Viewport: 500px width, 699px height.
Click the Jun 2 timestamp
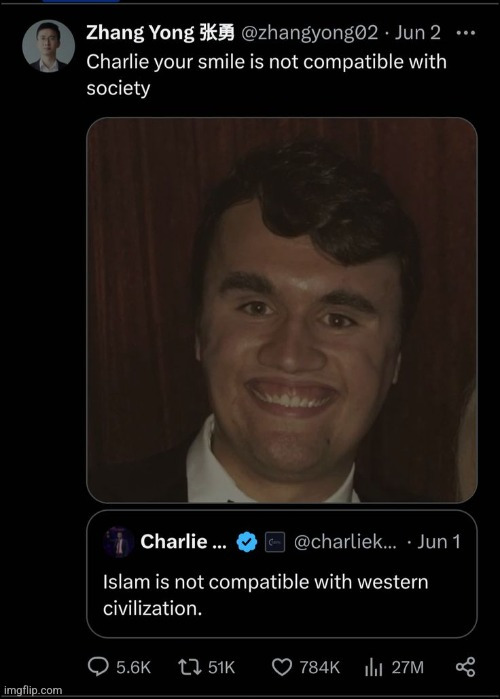(x=418, y=33)
